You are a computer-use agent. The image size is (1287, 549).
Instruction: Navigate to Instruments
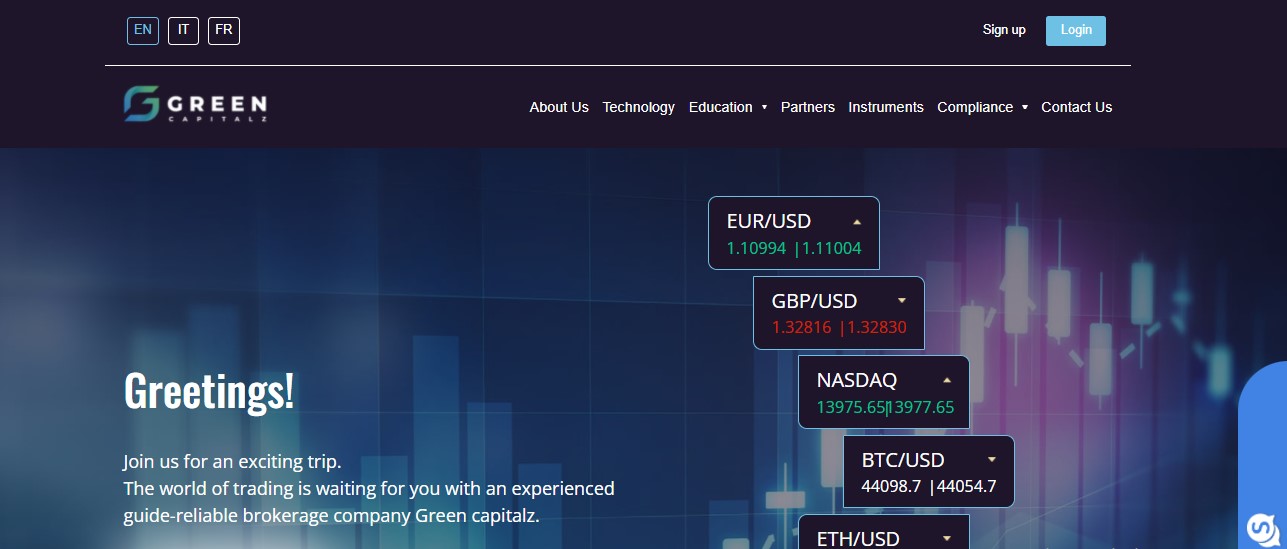886,107
